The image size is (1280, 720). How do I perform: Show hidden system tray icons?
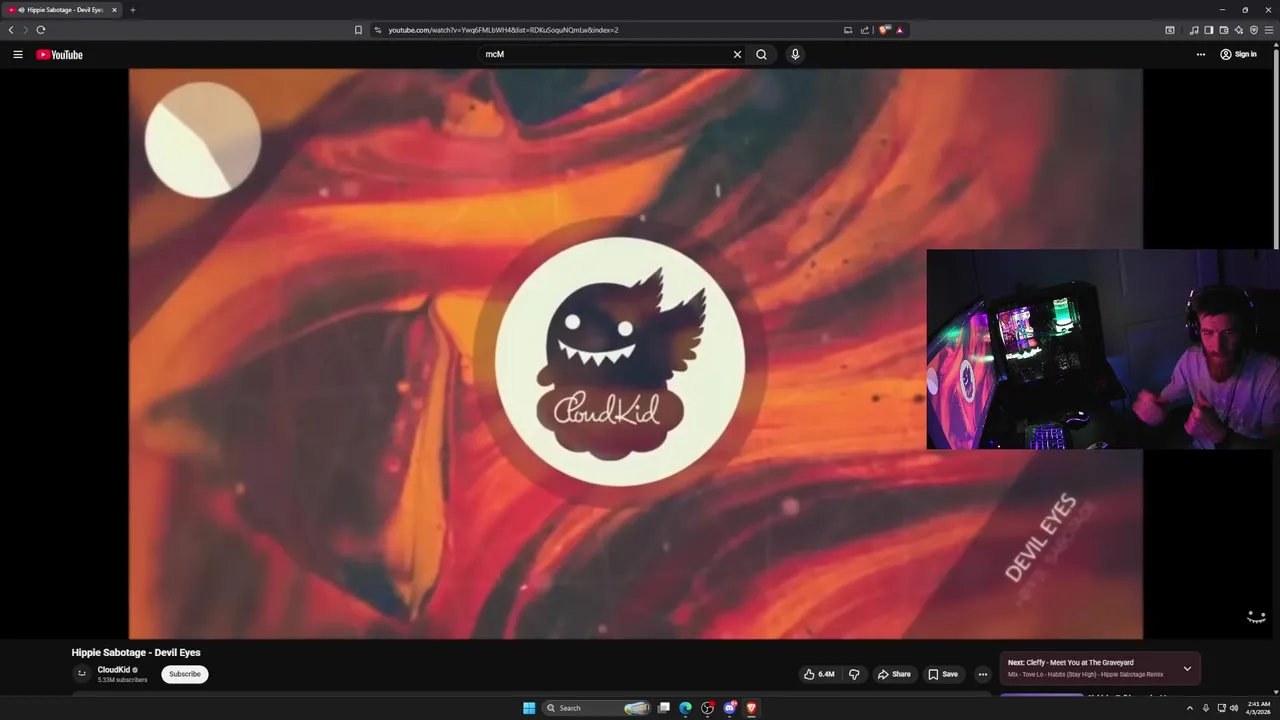[x=1189, y=708]
